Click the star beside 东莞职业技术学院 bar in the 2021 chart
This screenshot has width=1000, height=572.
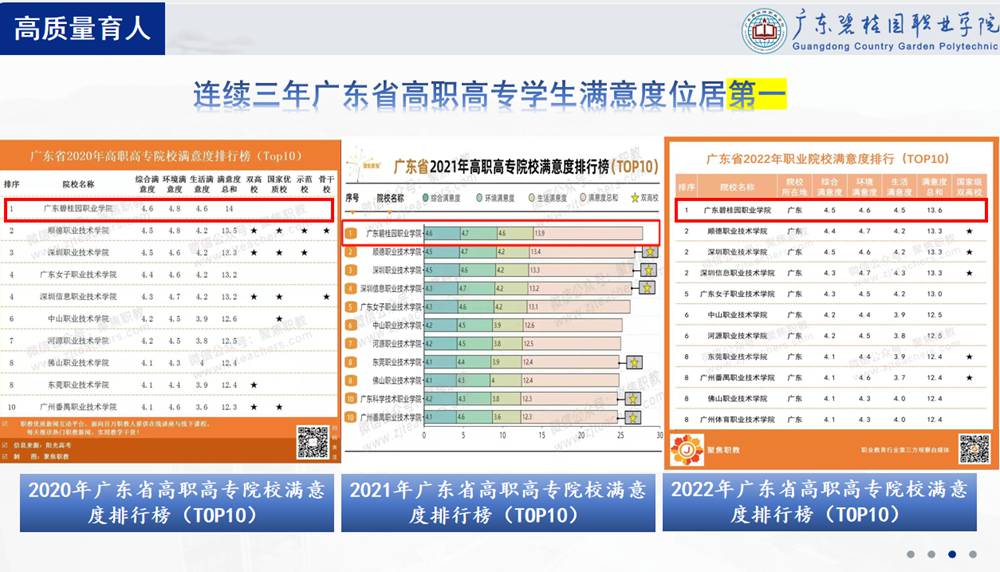click(x=634, y=362)
